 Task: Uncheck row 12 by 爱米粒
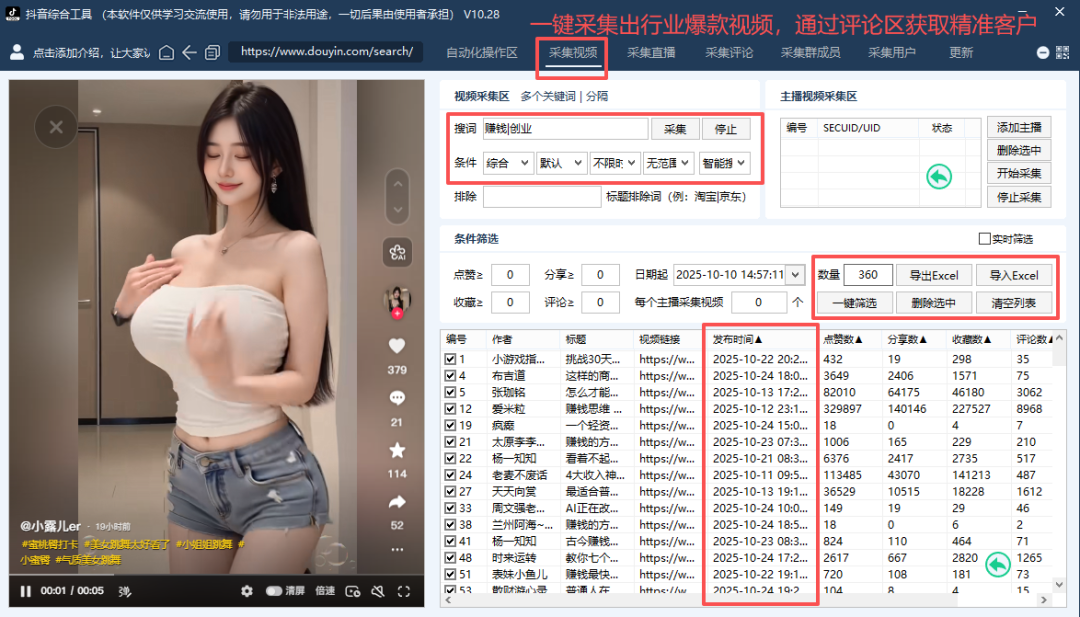pos(450,408)
